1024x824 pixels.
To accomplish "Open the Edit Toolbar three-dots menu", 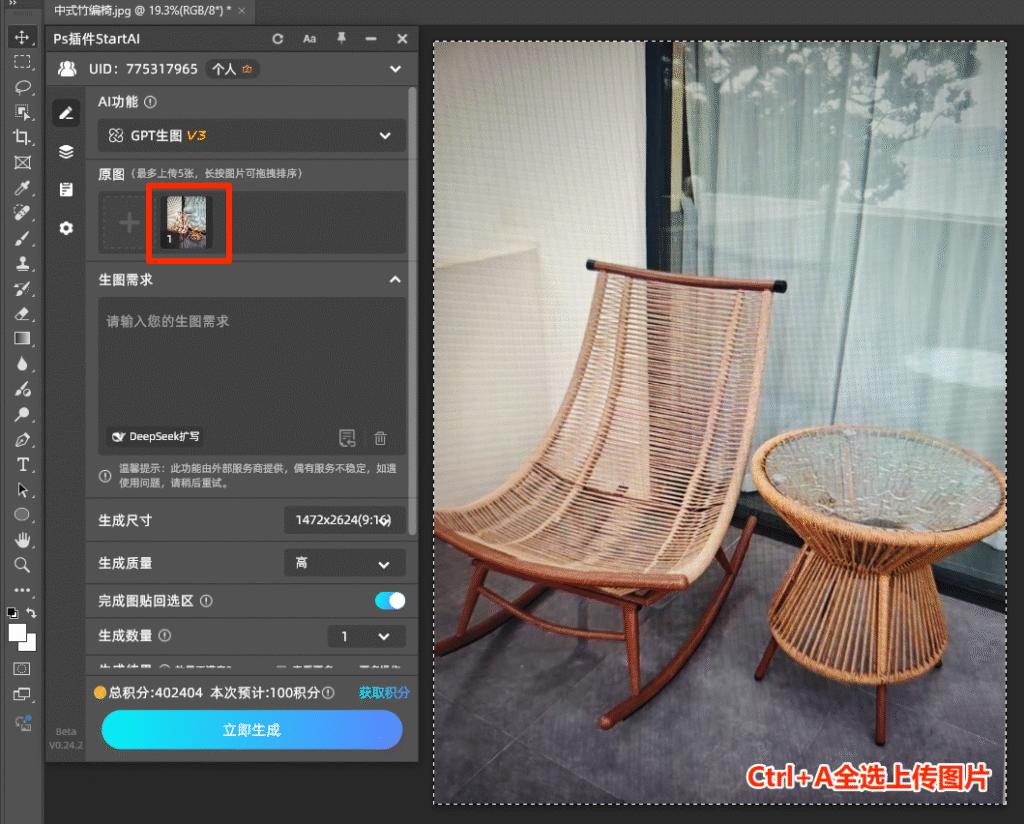I will tap(22, 590).
